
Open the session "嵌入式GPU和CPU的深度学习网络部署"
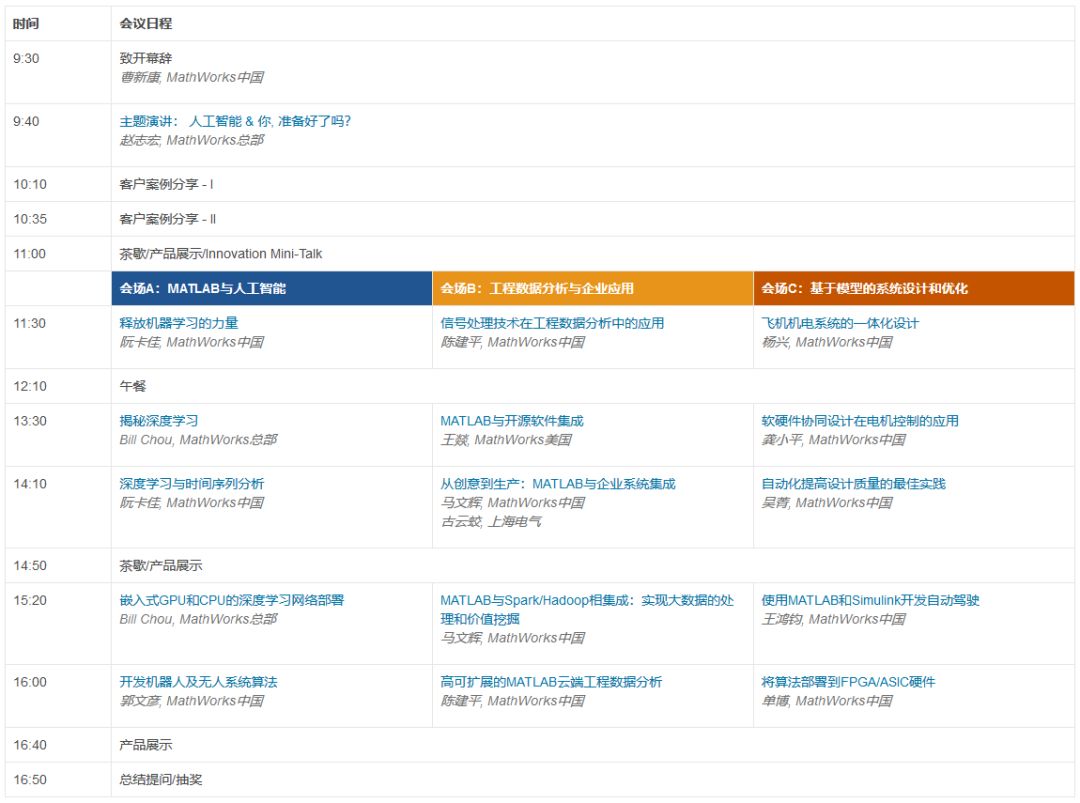(x=231, y=600)
